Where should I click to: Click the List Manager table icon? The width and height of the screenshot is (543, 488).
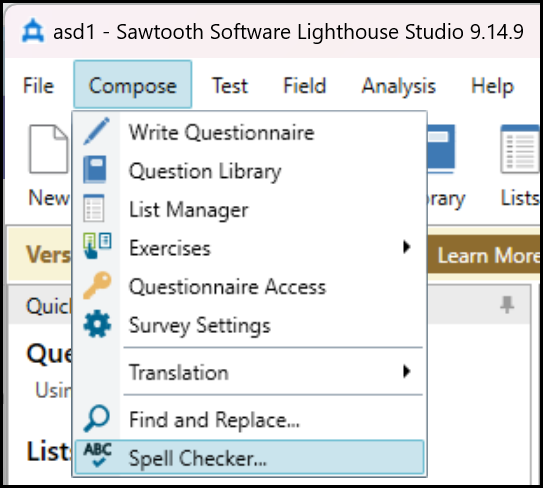click(94, 208)
